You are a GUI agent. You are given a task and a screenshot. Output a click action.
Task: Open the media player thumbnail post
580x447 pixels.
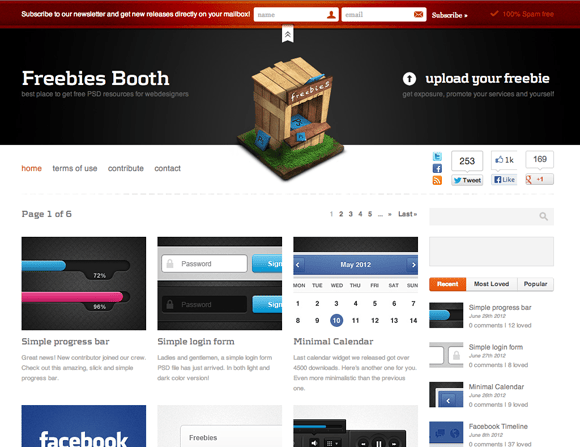[355, 426]
